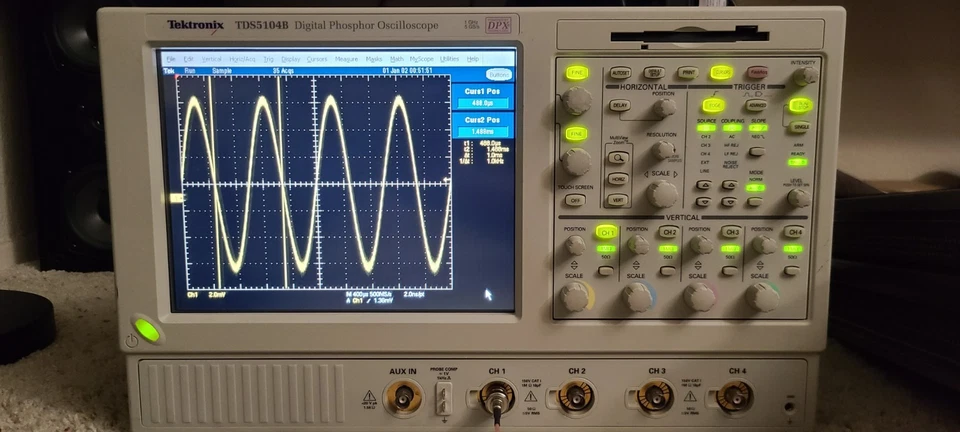Click the zoom HORIZ button

[618, 179]
